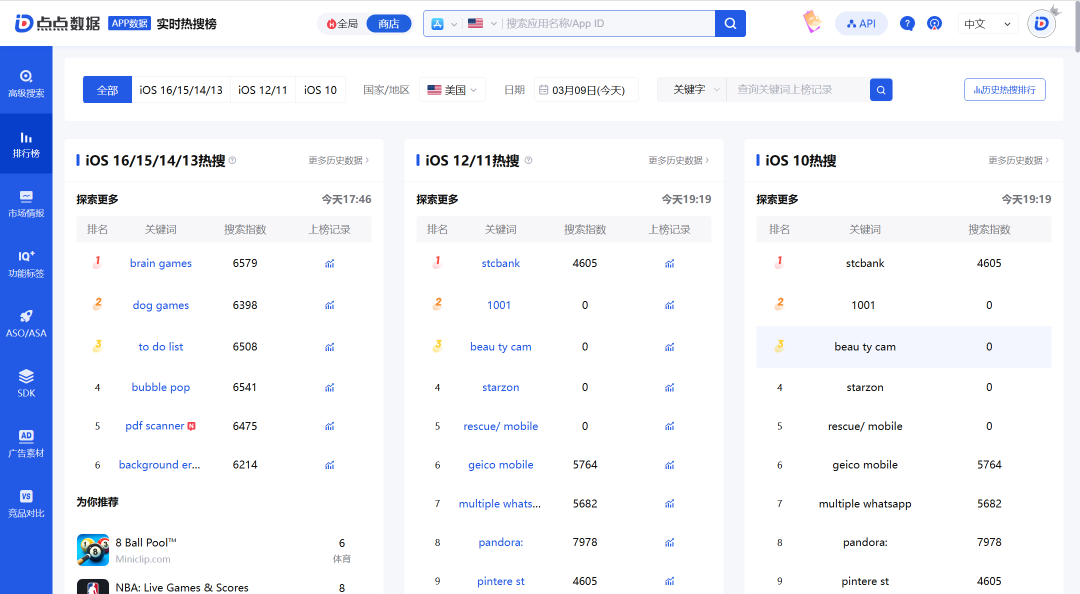
Task: Open pdf scanner keyword link
Action: (155, 426)
